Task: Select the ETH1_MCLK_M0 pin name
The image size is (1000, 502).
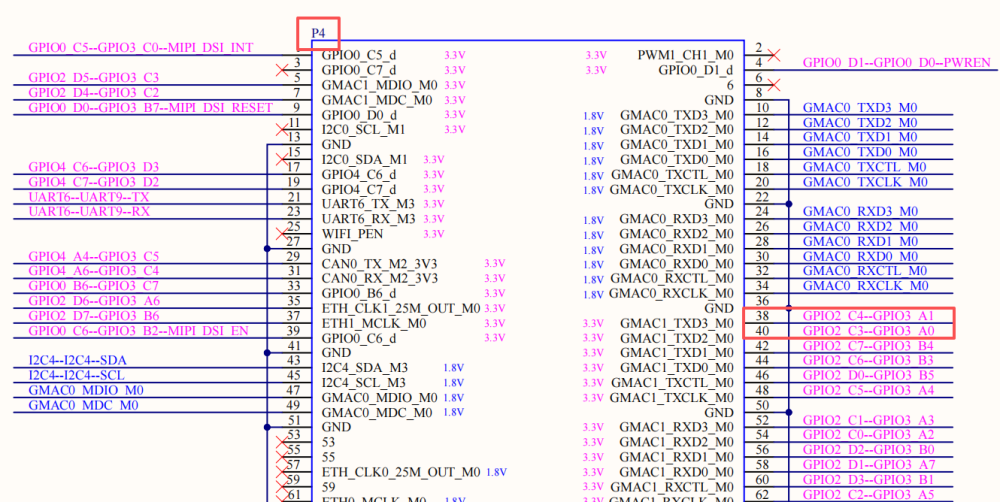Action: (374, 323)
